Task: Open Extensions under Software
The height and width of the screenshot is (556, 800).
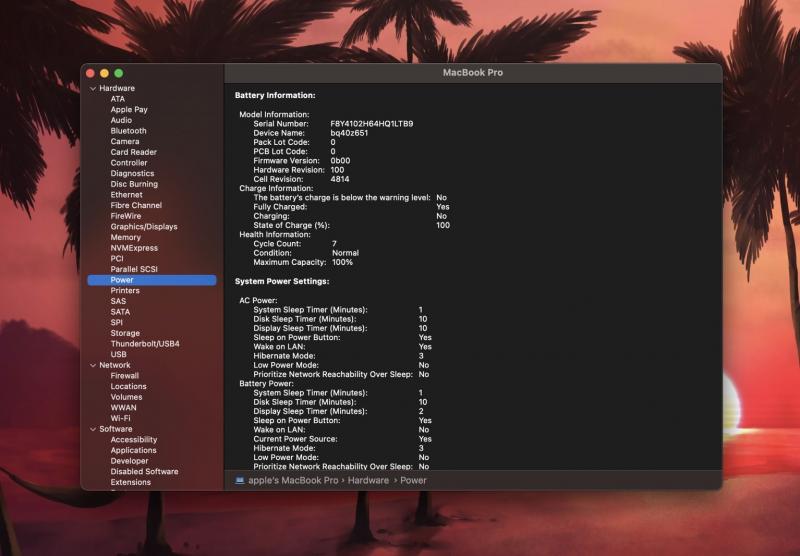Action: (131, 483)
